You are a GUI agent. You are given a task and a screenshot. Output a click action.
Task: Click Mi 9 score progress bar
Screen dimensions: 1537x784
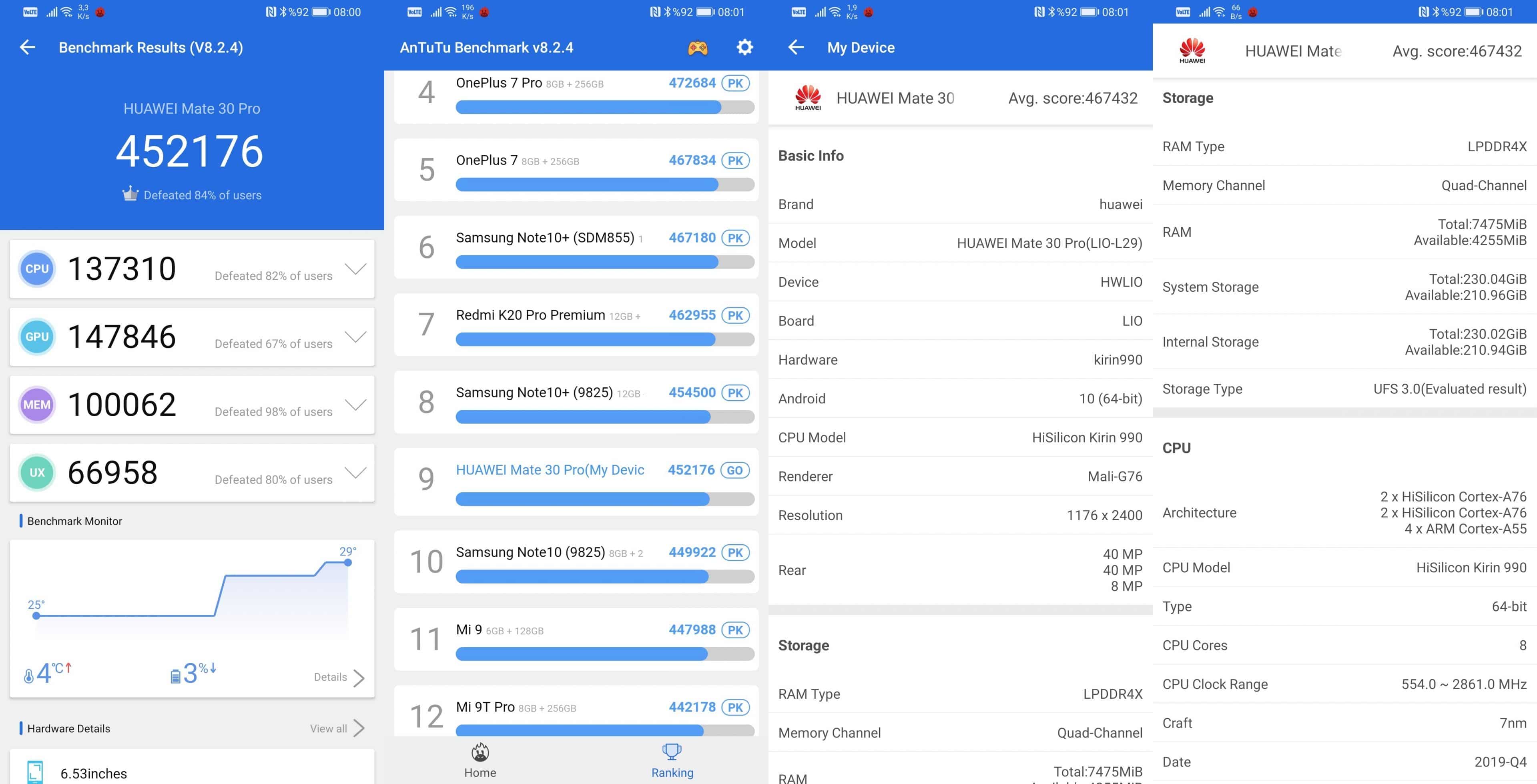click(604, 654)
